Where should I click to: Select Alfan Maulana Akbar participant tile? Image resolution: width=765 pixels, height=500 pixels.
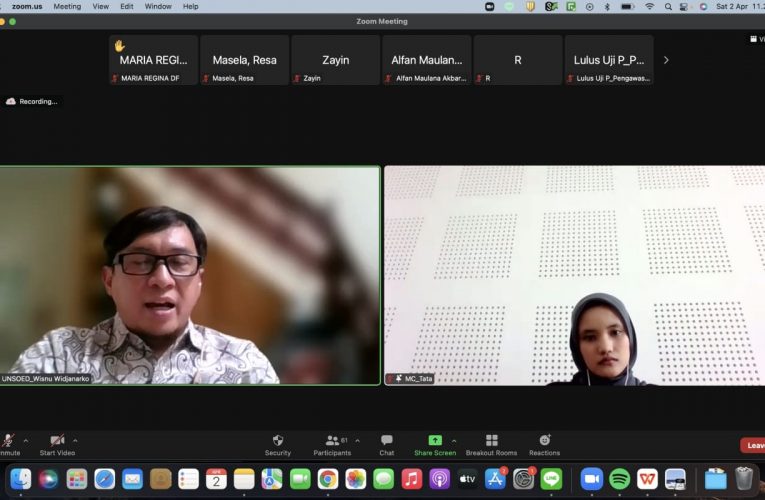pos(427,60)
